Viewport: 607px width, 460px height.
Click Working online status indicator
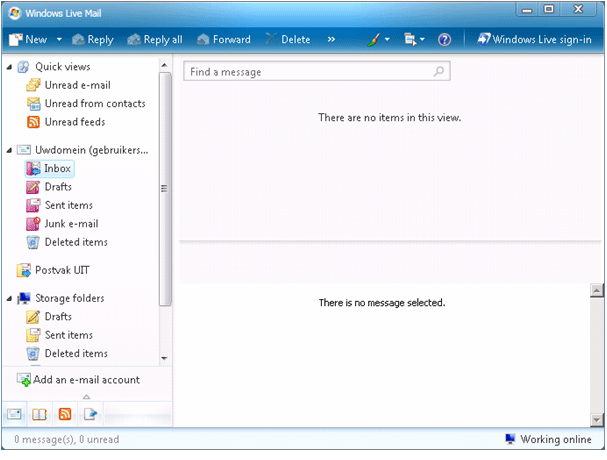click(549, 440)
